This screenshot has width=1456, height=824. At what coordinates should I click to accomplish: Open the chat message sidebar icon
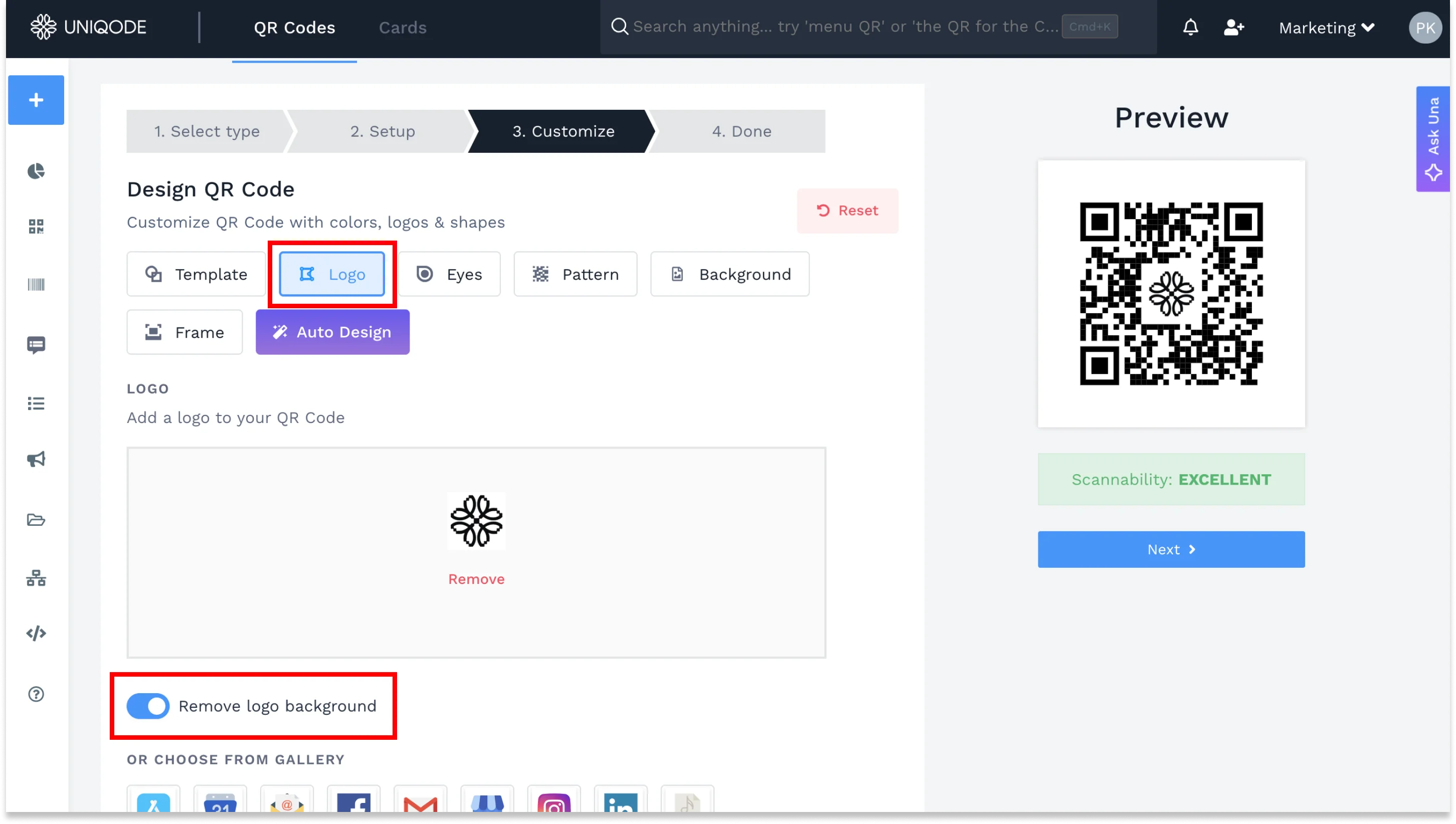(36, 345)
